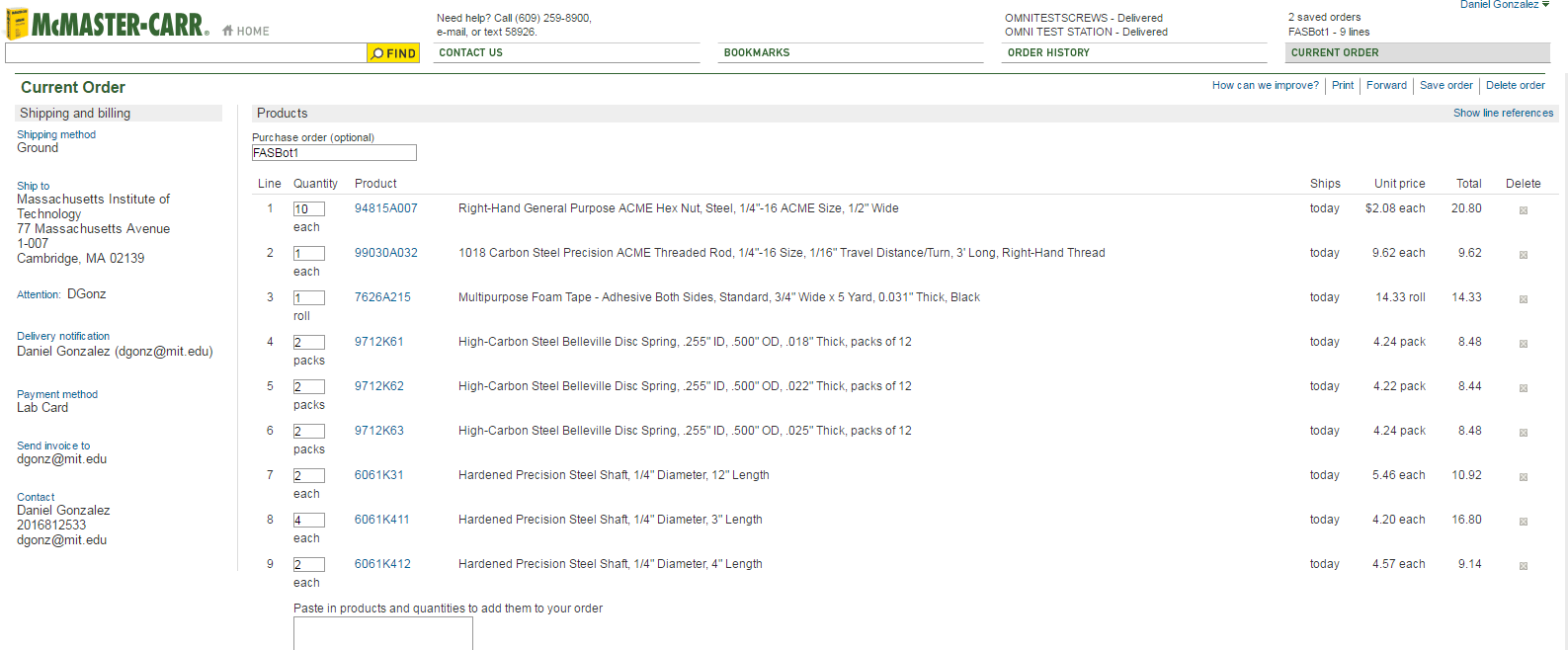Remove the 9712K61 disc spring line
Image resolution: width=1568 pixels, height=650 pixels.
click(1524, 344)
